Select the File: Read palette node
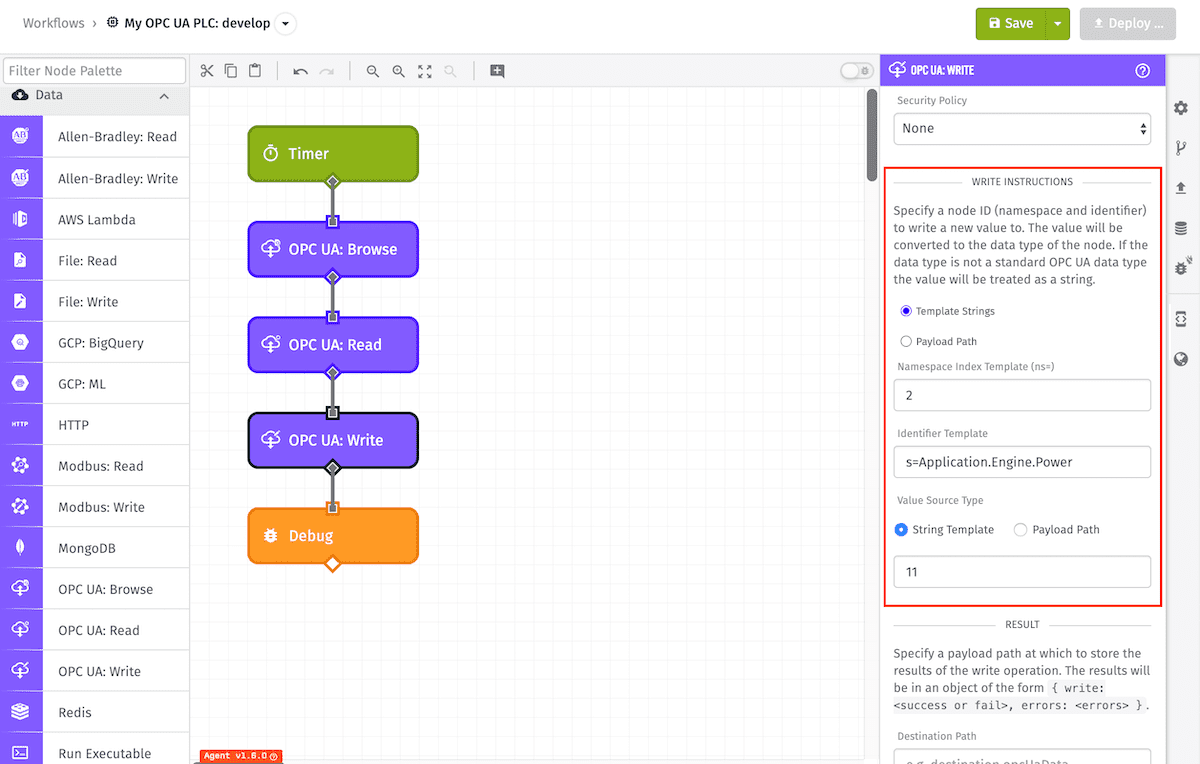The width and height of the screenshot is (1200, 764). pos(95,261)
